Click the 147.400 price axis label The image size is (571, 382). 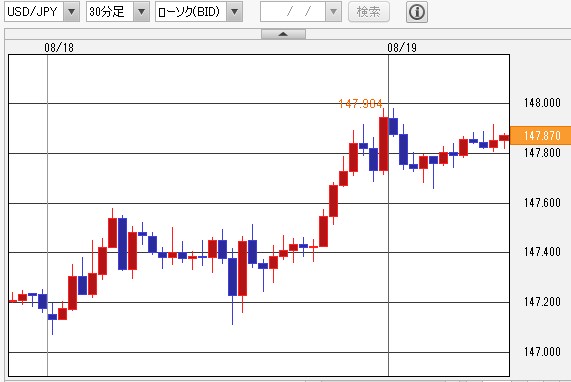point(542,252)
